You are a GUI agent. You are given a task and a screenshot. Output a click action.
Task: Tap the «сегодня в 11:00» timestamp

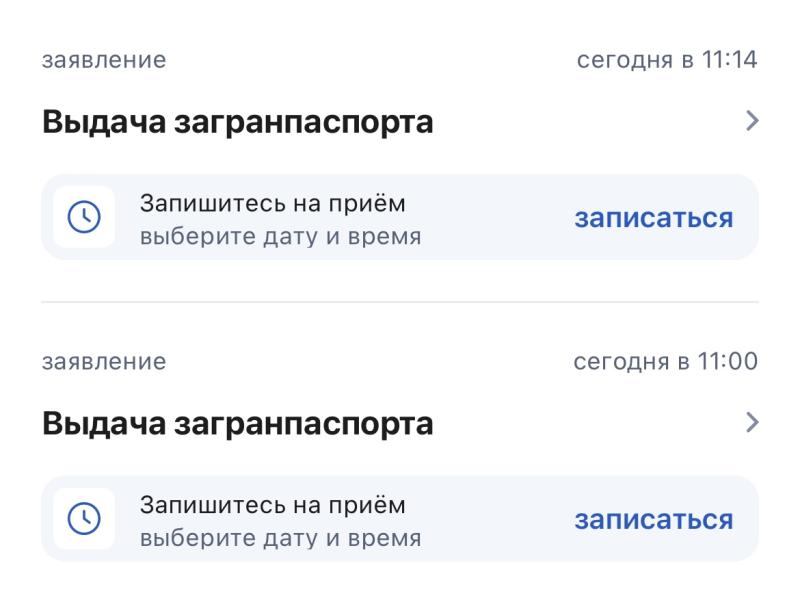665,361
